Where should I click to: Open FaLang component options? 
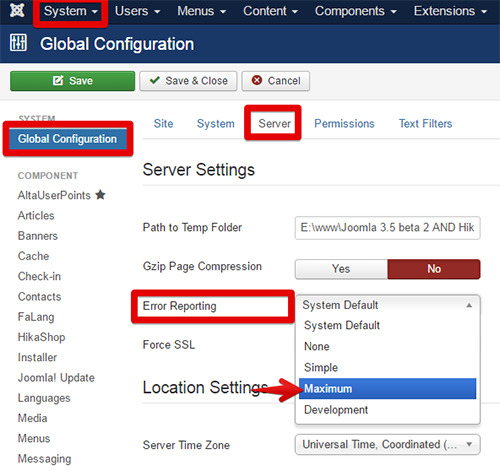36,317
